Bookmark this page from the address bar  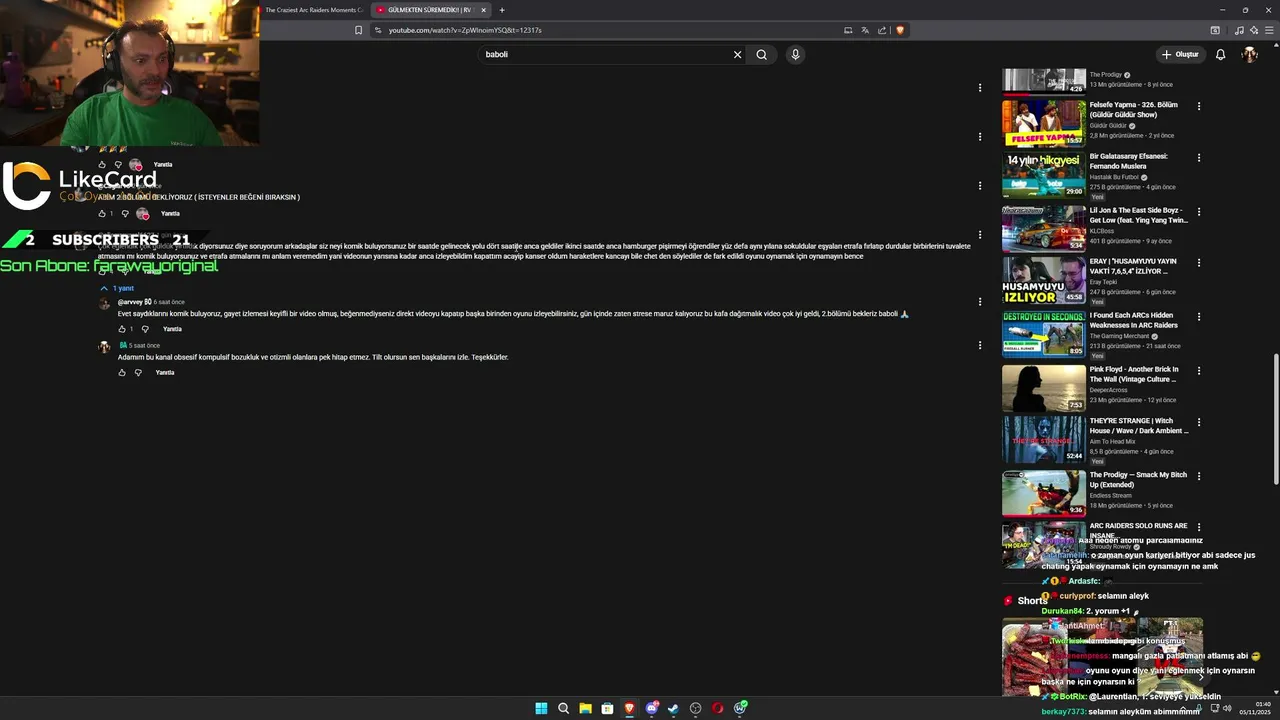coord(358,30)
